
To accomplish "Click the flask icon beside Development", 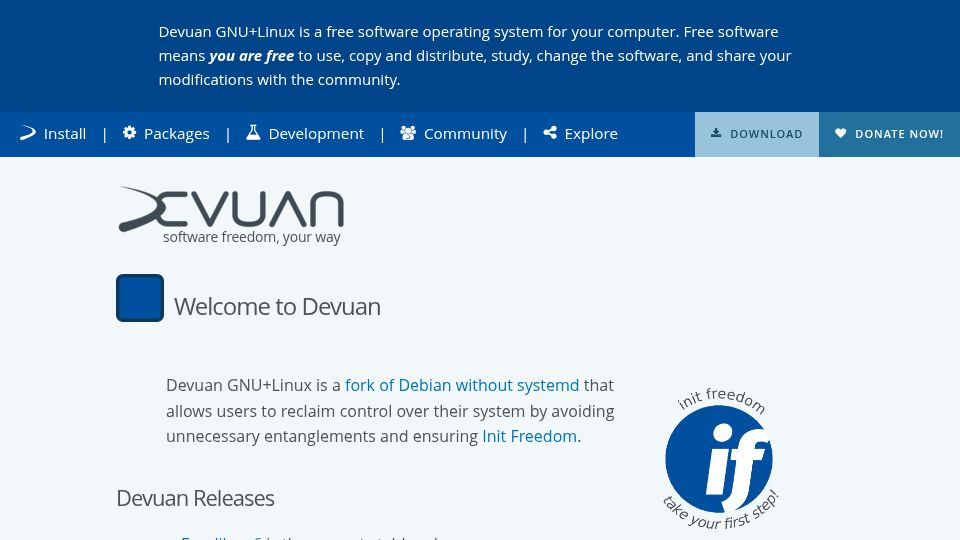I will [x=253, y=132].
